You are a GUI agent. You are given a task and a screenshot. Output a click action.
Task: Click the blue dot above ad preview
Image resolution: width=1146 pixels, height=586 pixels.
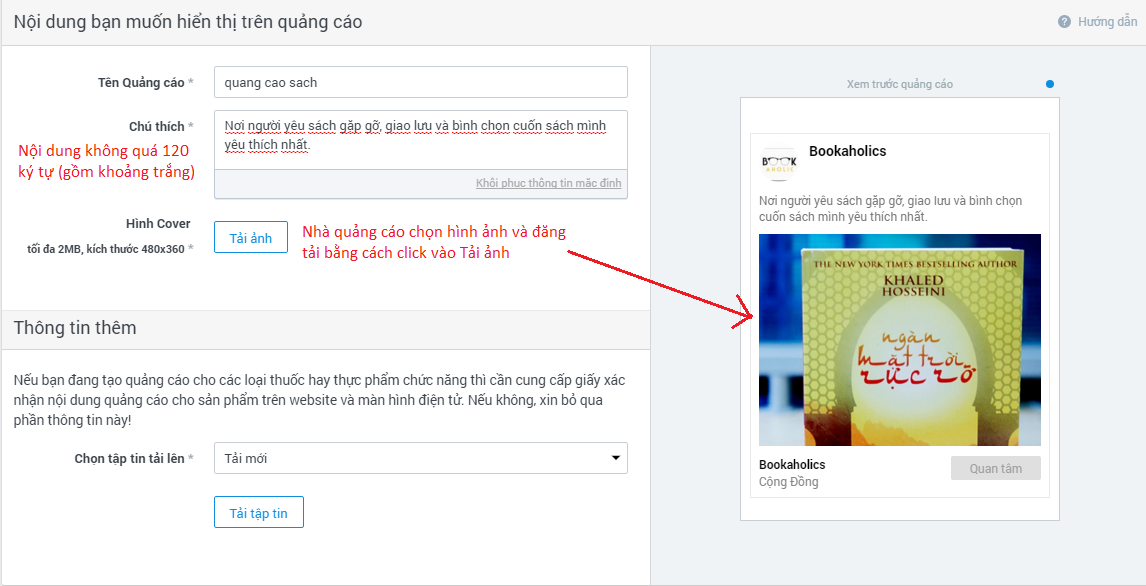[1049, 84]
